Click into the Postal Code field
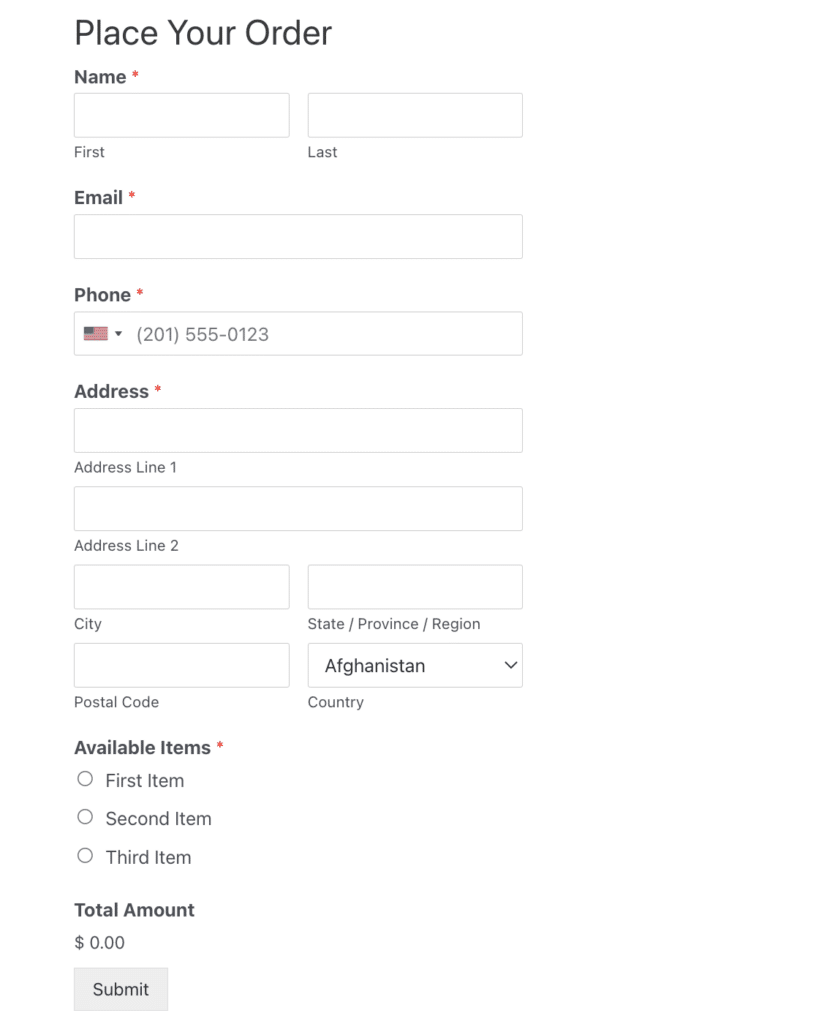The width and height of the screenshot is (816, 1024). point(181,664)
